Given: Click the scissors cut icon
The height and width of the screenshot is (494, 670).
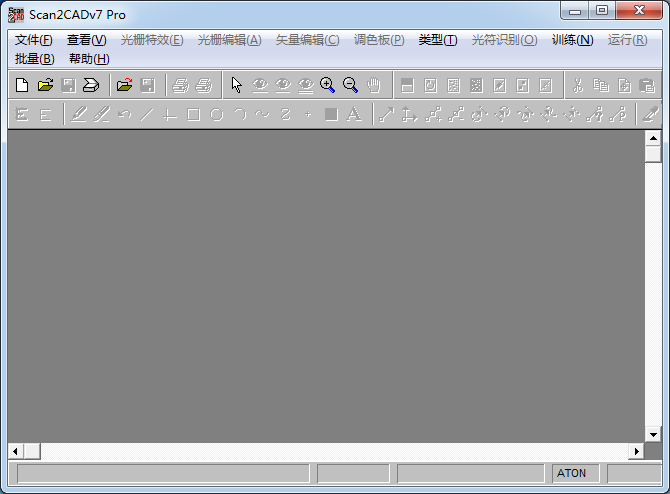Looking at the screenshot, I should (x=577, y=85).
